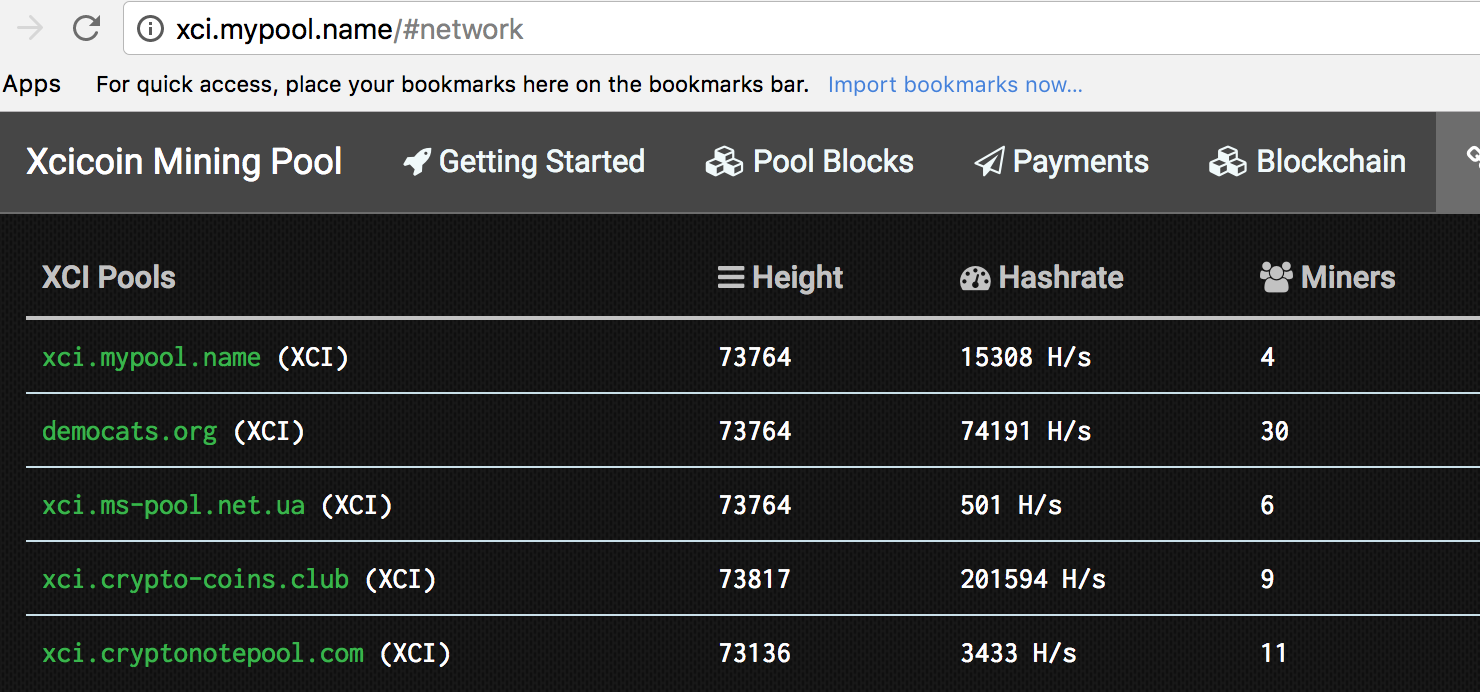Open the Getting Started menu item

click(x=524, y=162)
